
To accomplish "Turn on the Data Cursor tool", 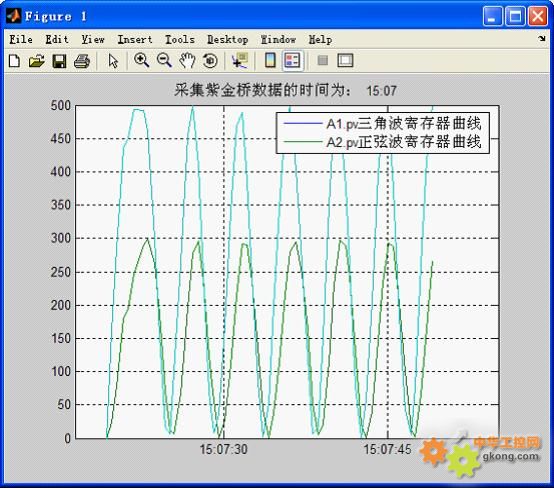I will (240, 60).
